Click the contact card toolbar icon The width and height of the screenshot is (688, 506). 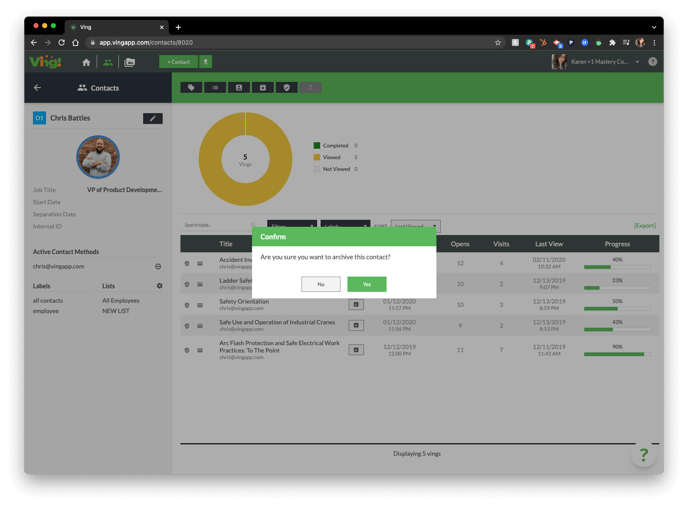pos(239,88)
